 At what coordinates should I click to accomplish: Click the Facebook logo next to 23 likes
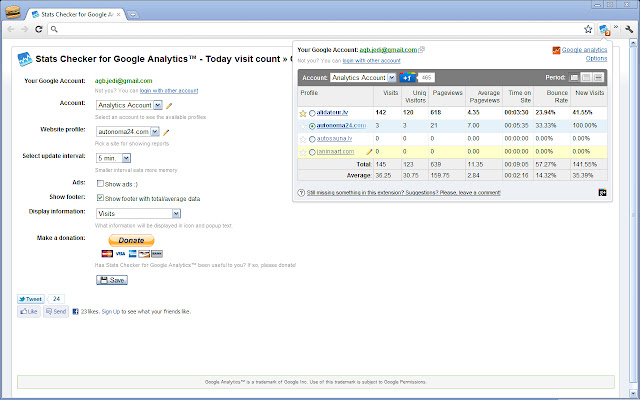pos(76,311)
